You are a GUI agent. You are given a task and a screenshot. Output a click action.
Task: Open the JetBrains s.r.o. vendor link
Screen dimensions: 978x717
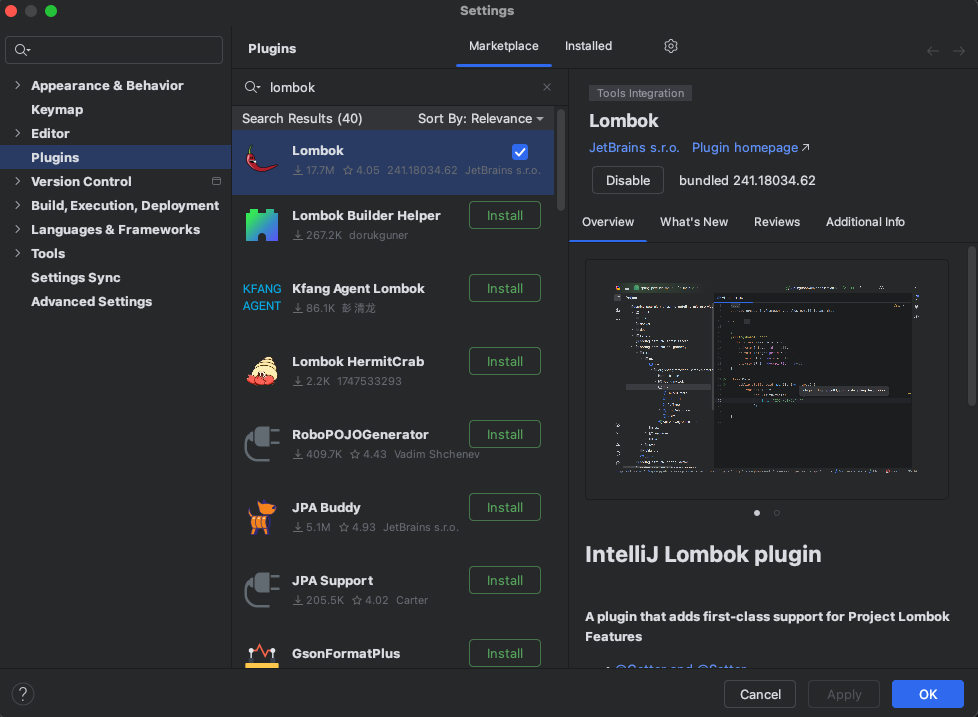[634, 148]
